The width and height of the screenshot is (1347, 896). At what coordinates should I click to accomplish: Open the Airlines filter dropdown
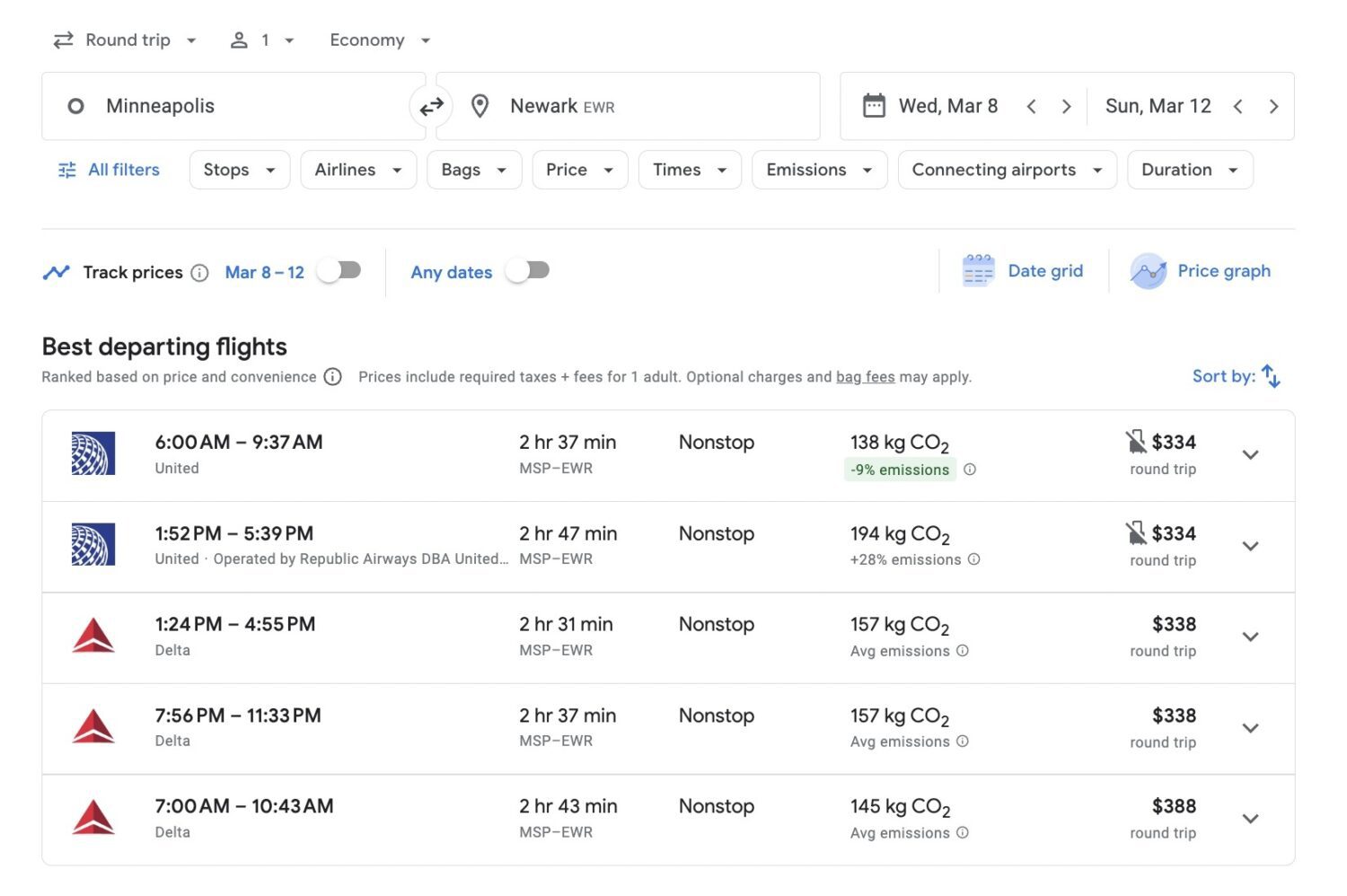click(x=357, y=170)
